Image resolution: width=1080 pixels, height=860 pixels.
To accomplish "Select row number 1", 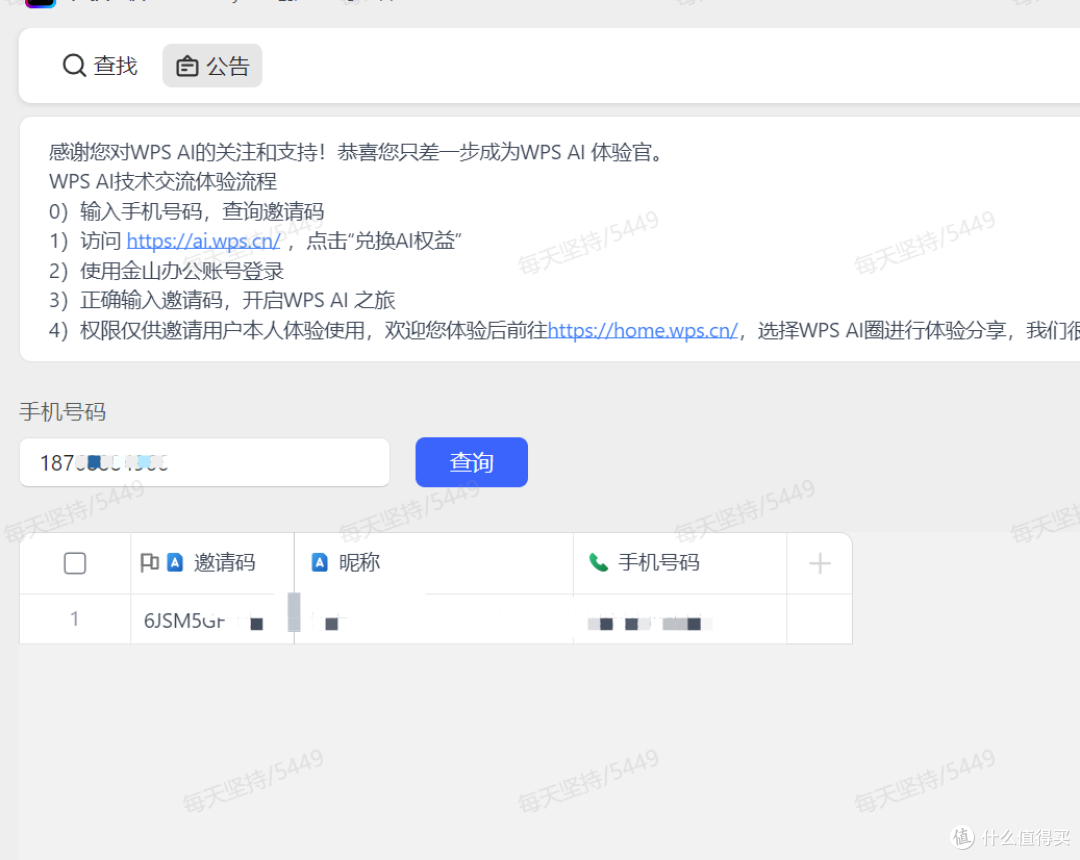I will 74,619.
